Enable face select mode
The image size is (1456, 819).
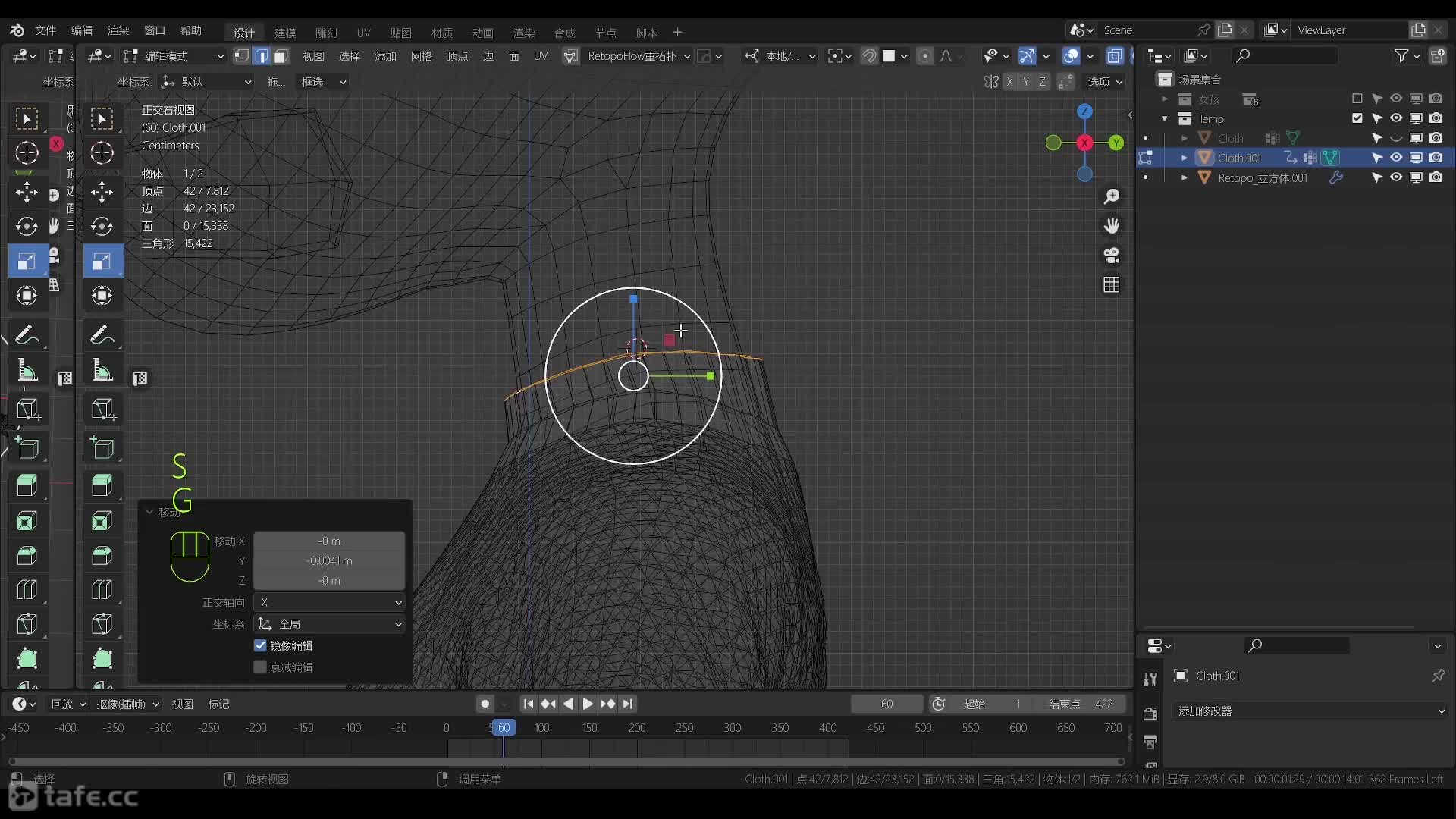[281, 56]
